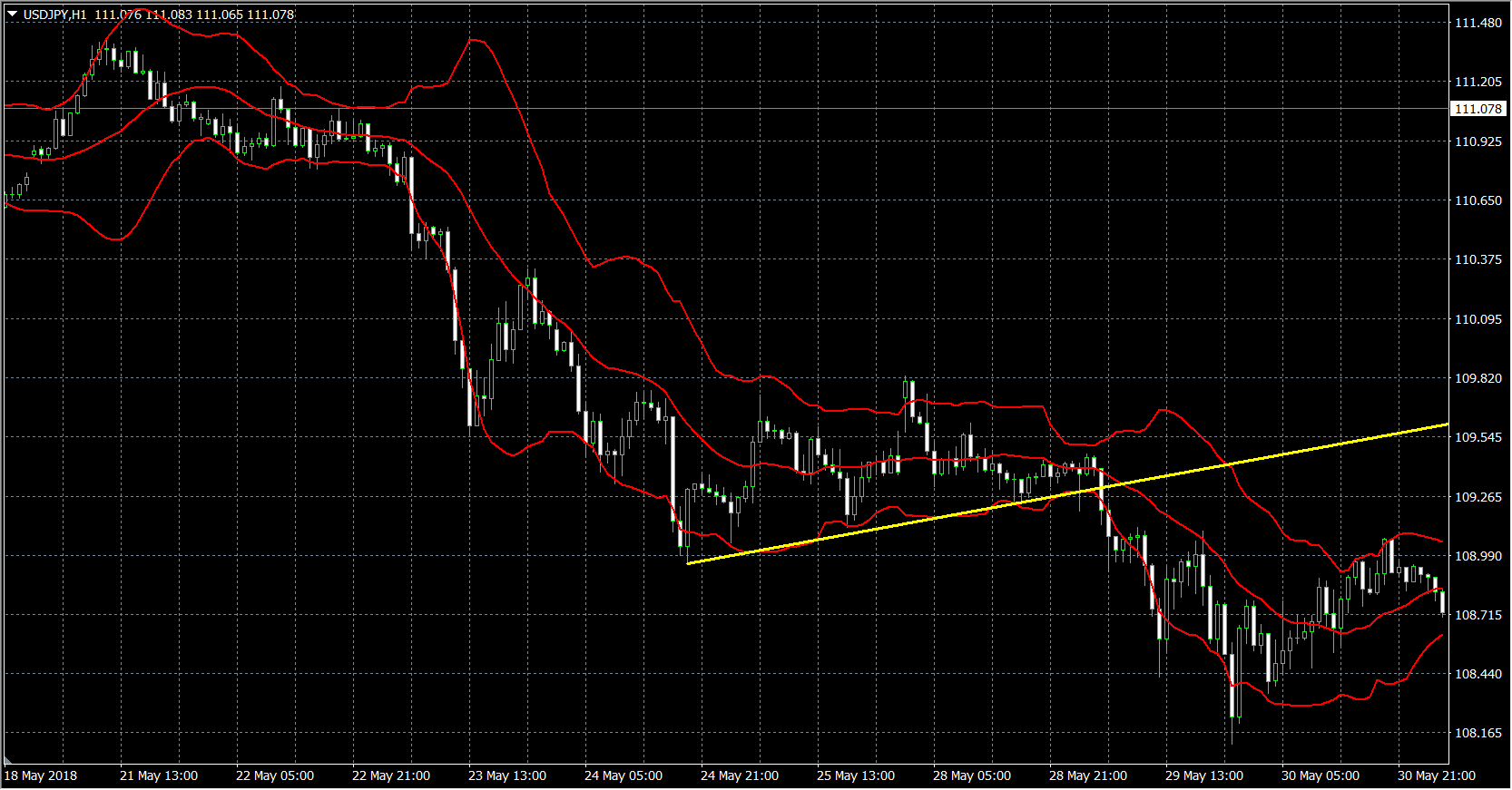1512x790 pixels.
Task: Click the 30 May 21:00 time label
Action: pyautogui.click(x=1436, y=775)
